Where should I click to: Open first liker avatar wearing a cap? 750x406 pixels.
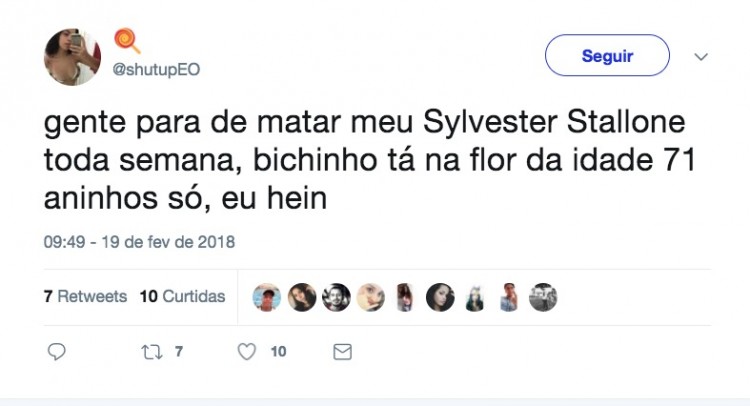pos(266,297)
